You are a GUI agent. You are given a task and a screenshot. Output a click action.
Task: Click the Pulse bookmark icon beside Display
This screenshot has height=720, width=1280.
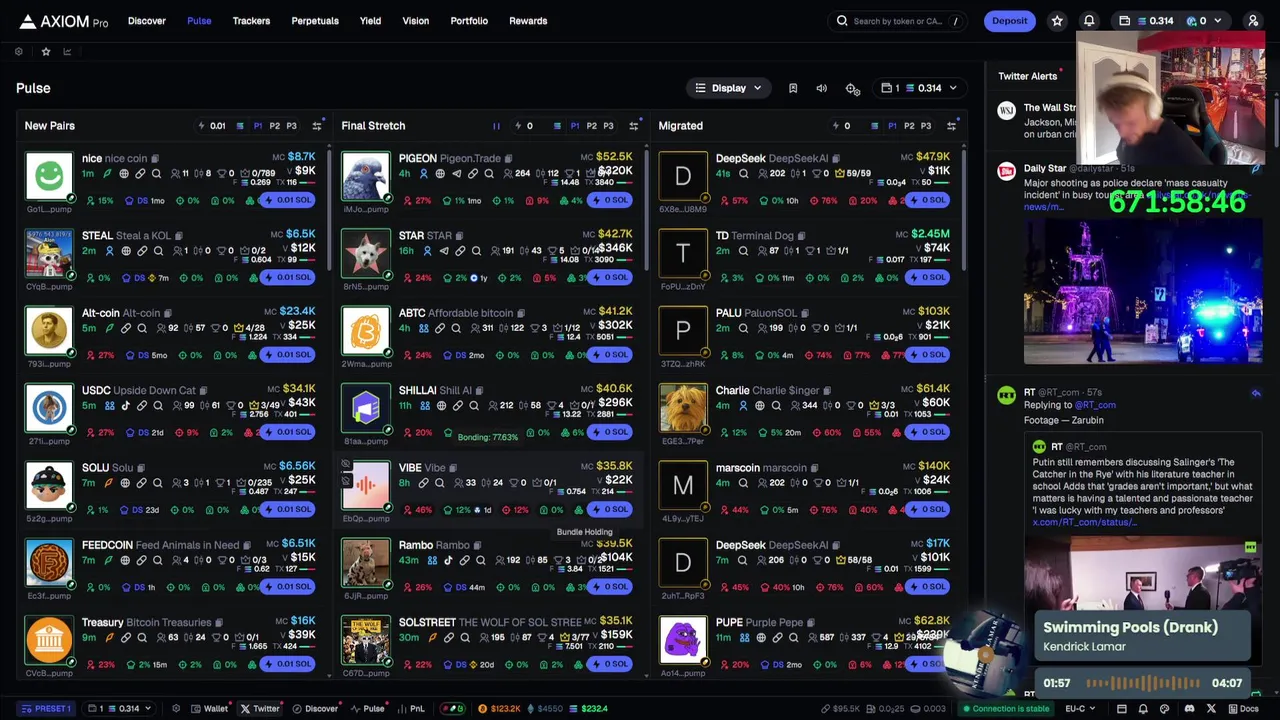793,88
